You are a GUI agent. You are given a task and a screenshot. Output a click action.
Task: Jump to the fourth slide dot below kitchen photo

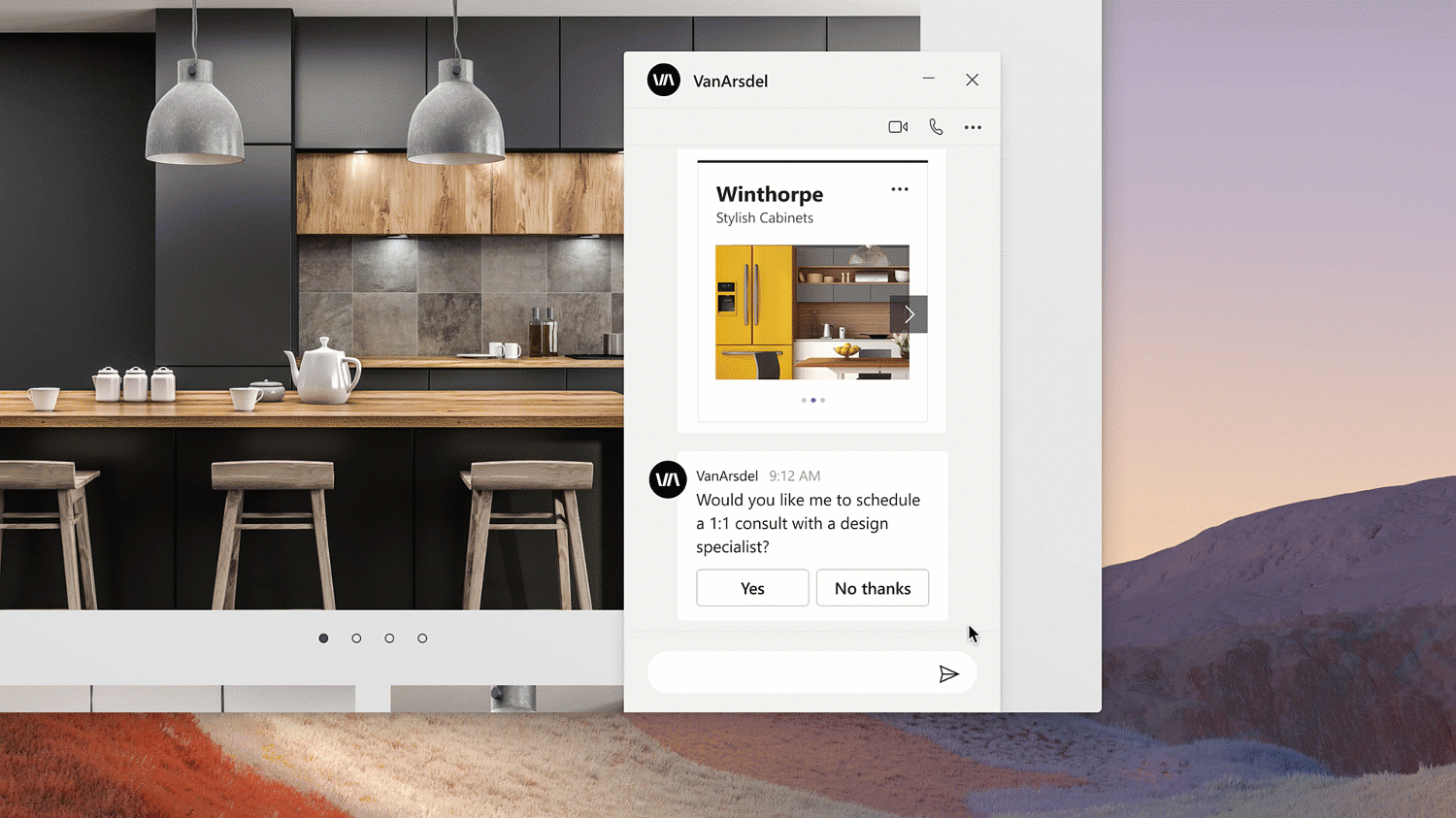click(x=422, y=638)
